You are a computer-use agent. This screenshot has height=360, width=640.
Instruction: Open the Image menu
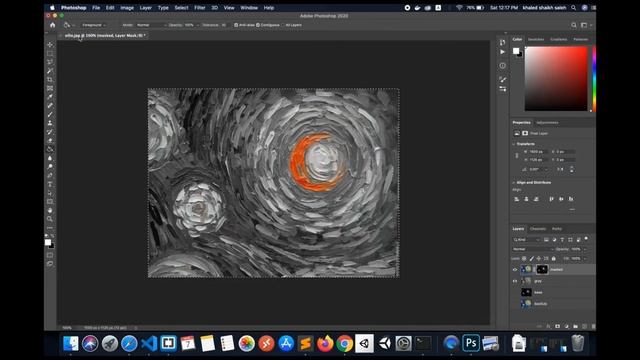[127, 7]
